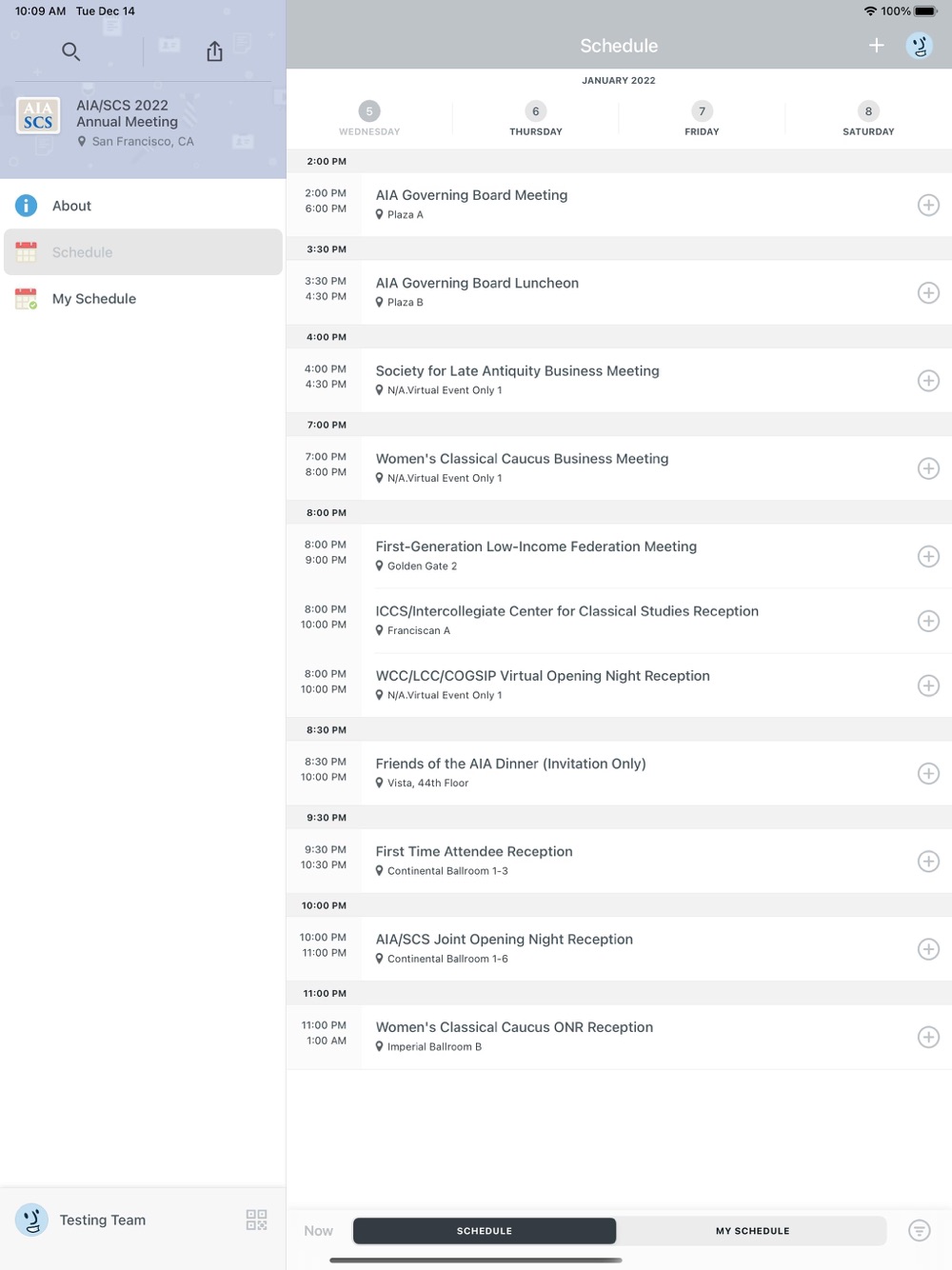The image size is (952, 1270).
Task: Select Schedule item in the sidebar
Action: 143,252
